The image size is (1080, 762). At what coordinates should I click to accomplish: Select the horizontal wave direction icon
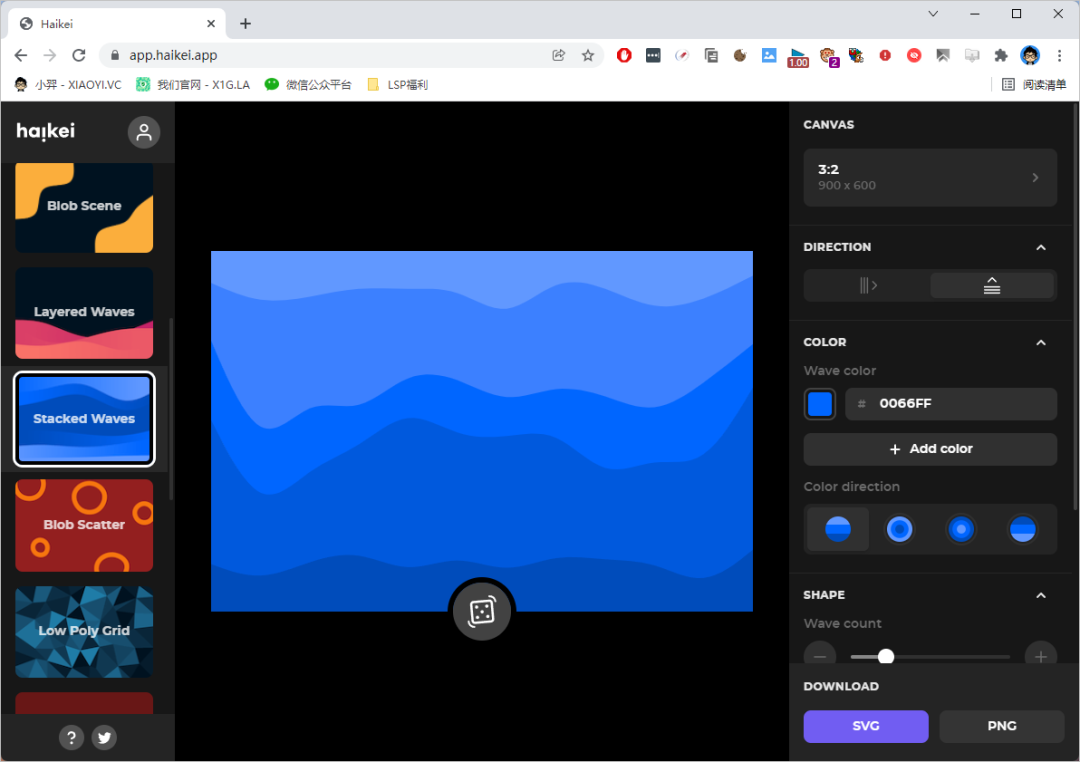(x=867, y=285)
